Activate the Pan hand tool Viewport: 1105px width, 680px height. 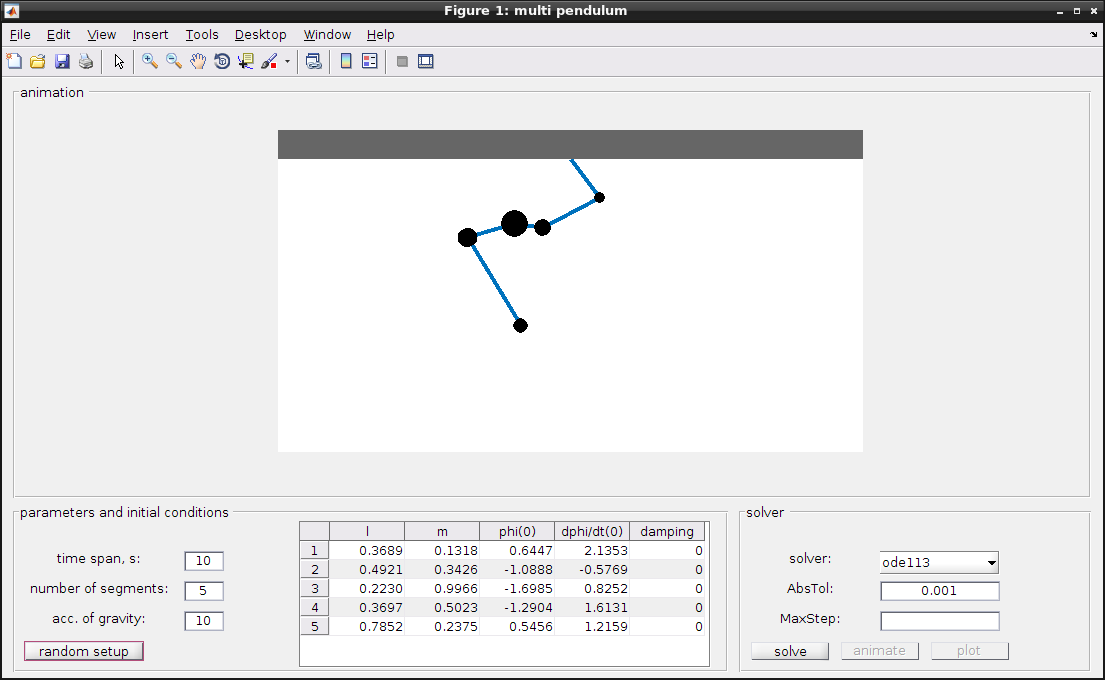point(197,61)
